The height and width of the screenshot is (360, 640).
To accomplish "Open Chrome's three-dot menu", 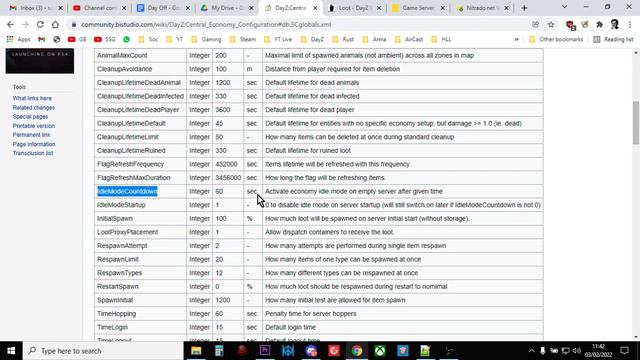I will pos(630,24).
